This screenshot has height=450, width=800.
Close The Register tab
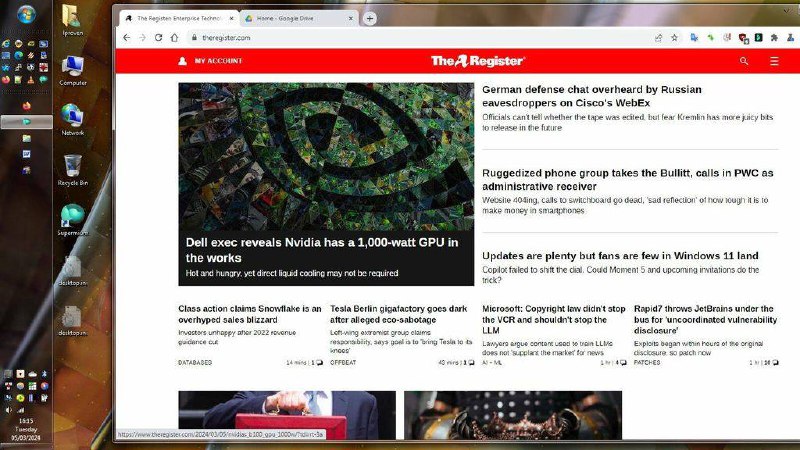coord(231,18)
